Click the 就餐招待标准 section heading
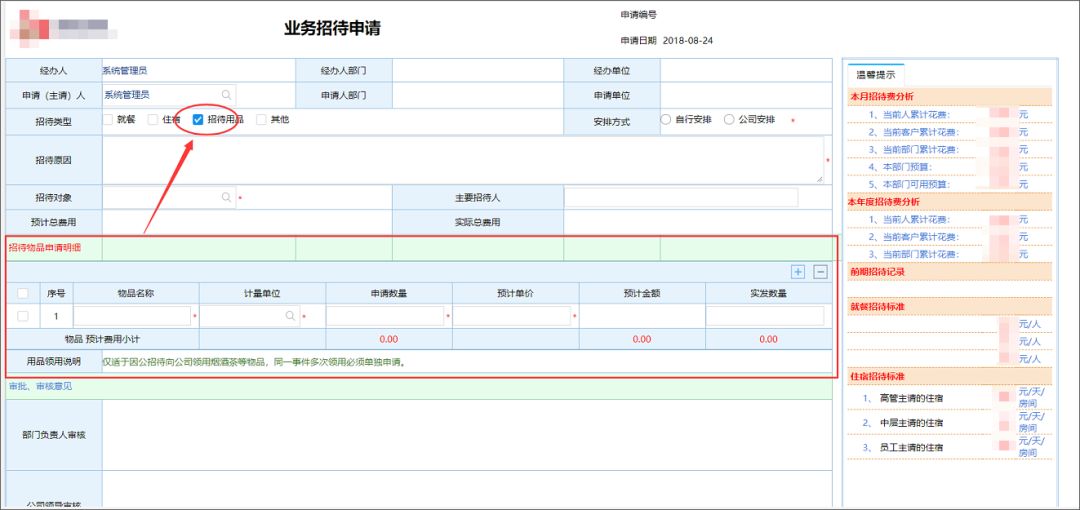Image resolution: width=1080 pixels, height=510 pixels. [876, 307]
